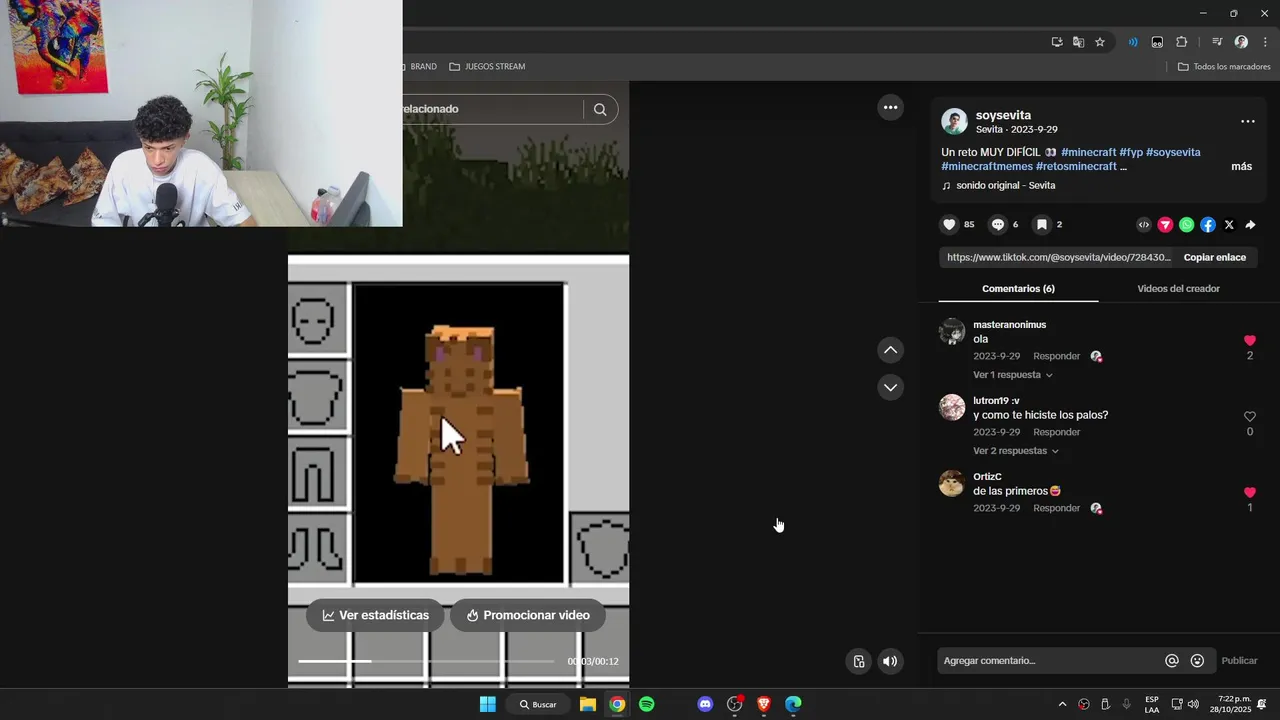Screen dimensions: 1280x720
Task: Click the embed code icon
Action: click(x=1144, y=225)
